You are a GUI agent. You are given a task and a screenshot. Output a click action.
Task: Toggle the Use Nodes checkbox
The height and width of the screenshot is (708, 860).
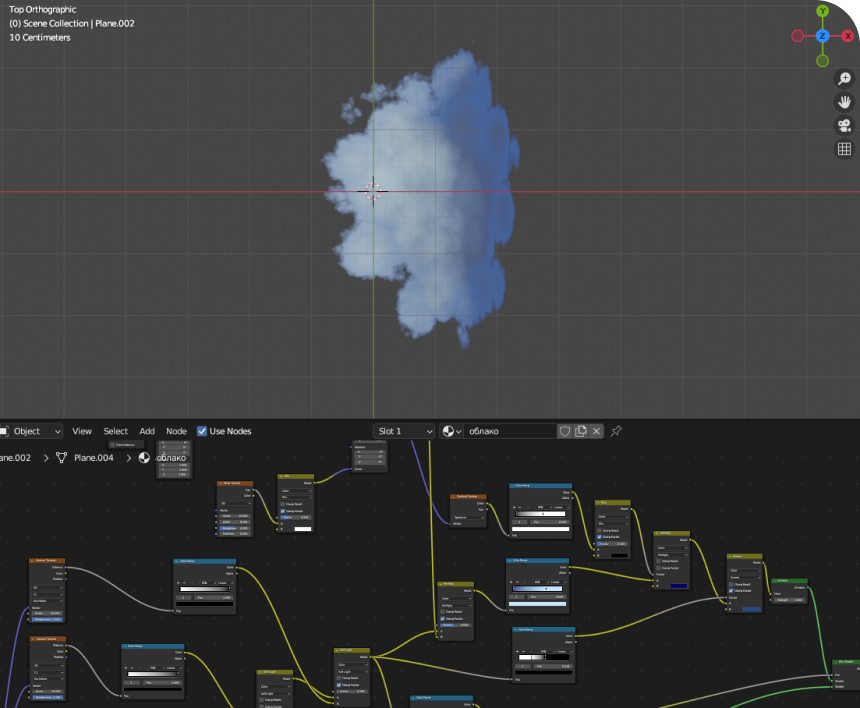tap(203, 431)
